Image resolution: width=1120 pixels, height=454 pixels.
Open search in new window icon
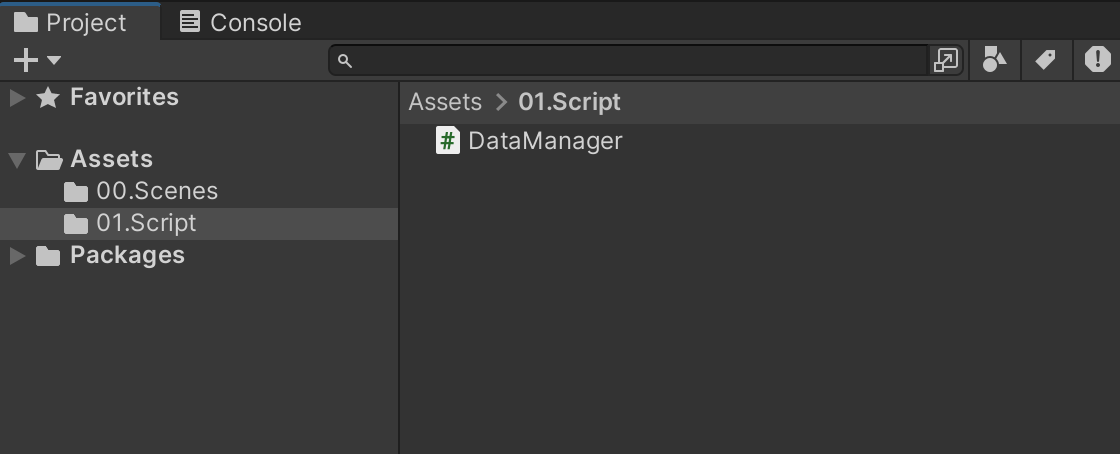946,61
